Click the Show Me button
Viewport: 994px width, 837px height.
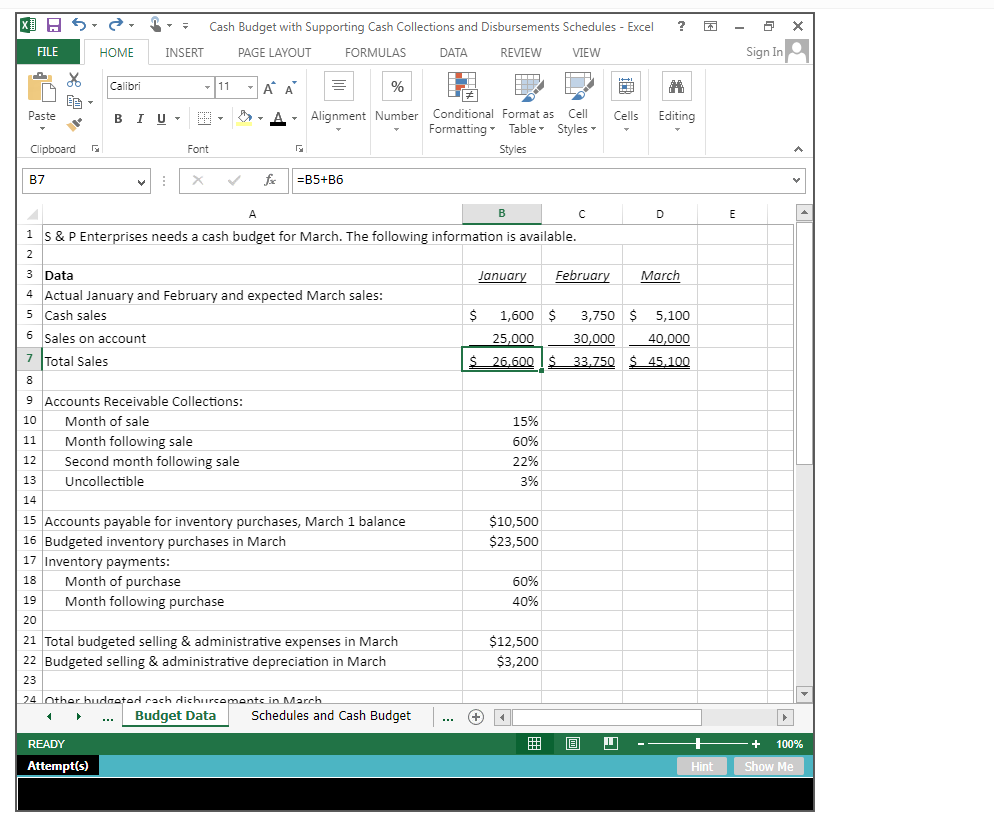tap(768, 765)
